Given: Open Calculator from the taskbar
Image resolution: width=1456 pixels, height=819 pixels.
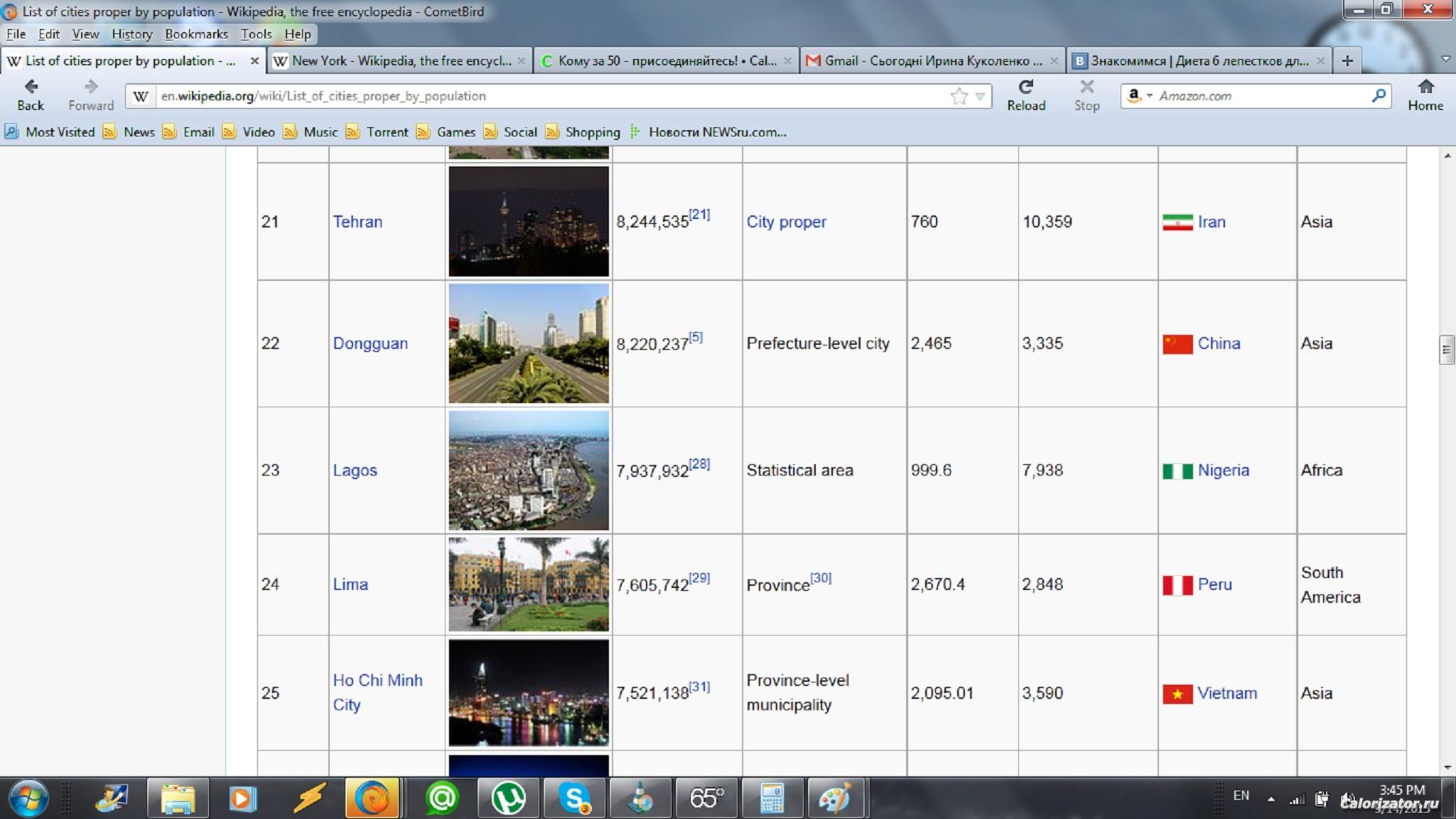Looking at the screenshot, I should click(x=771, y=798).
